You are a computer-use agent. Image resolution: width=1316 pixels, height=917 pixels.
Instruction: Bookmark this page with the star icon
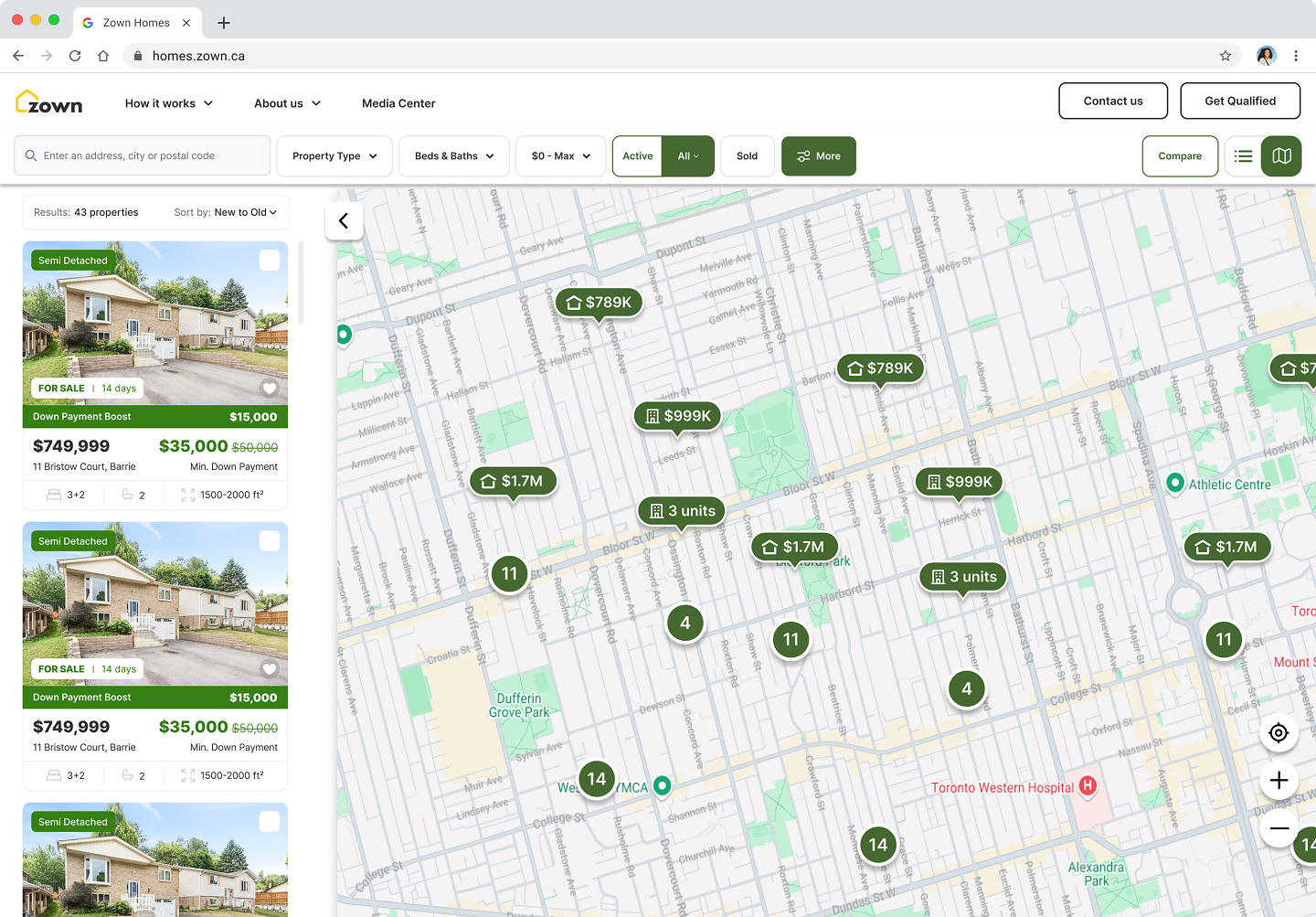click(1226, 56)
